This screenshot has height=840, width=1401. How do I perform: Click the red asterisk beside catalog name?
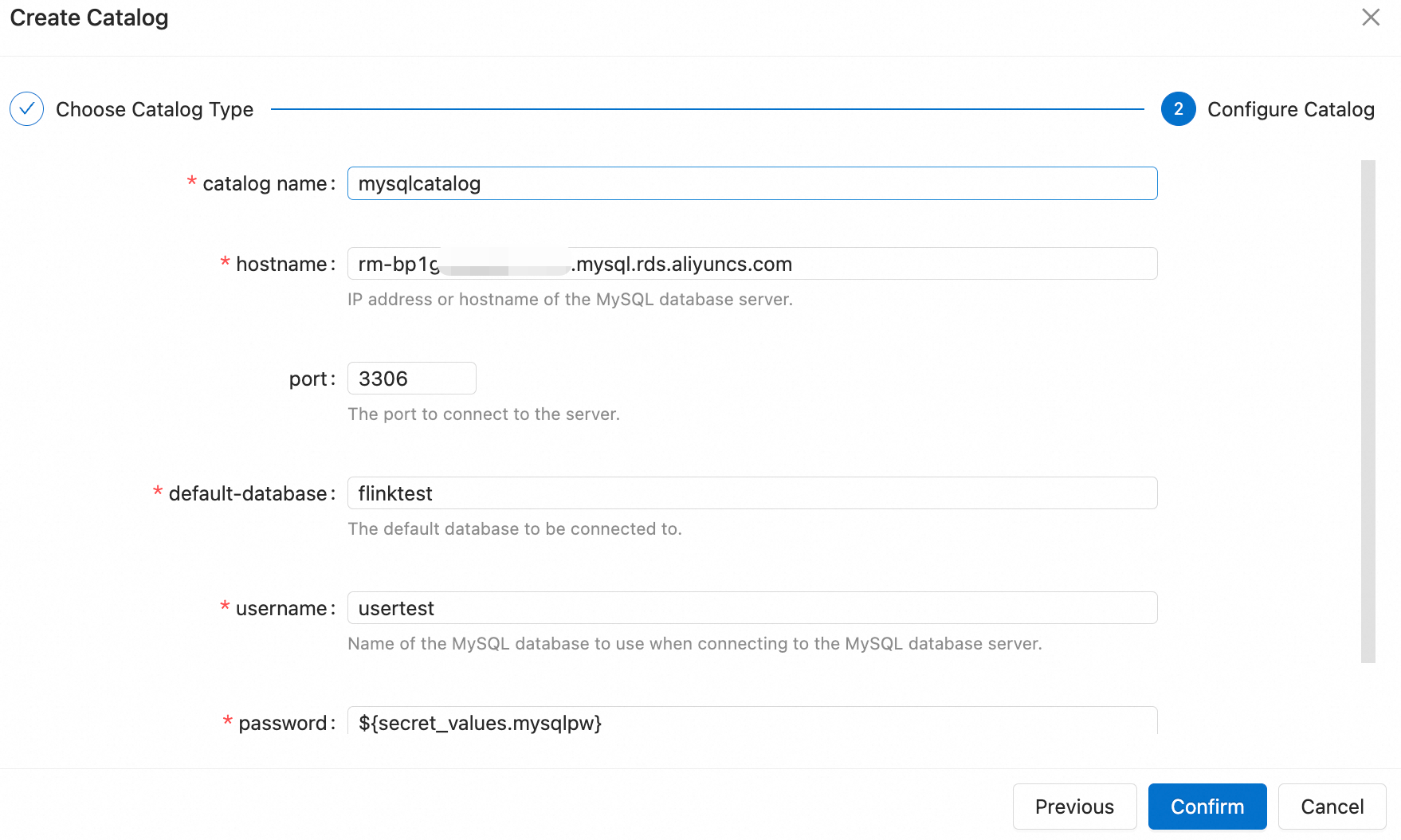pyautogui.click(x=191, y=183)
